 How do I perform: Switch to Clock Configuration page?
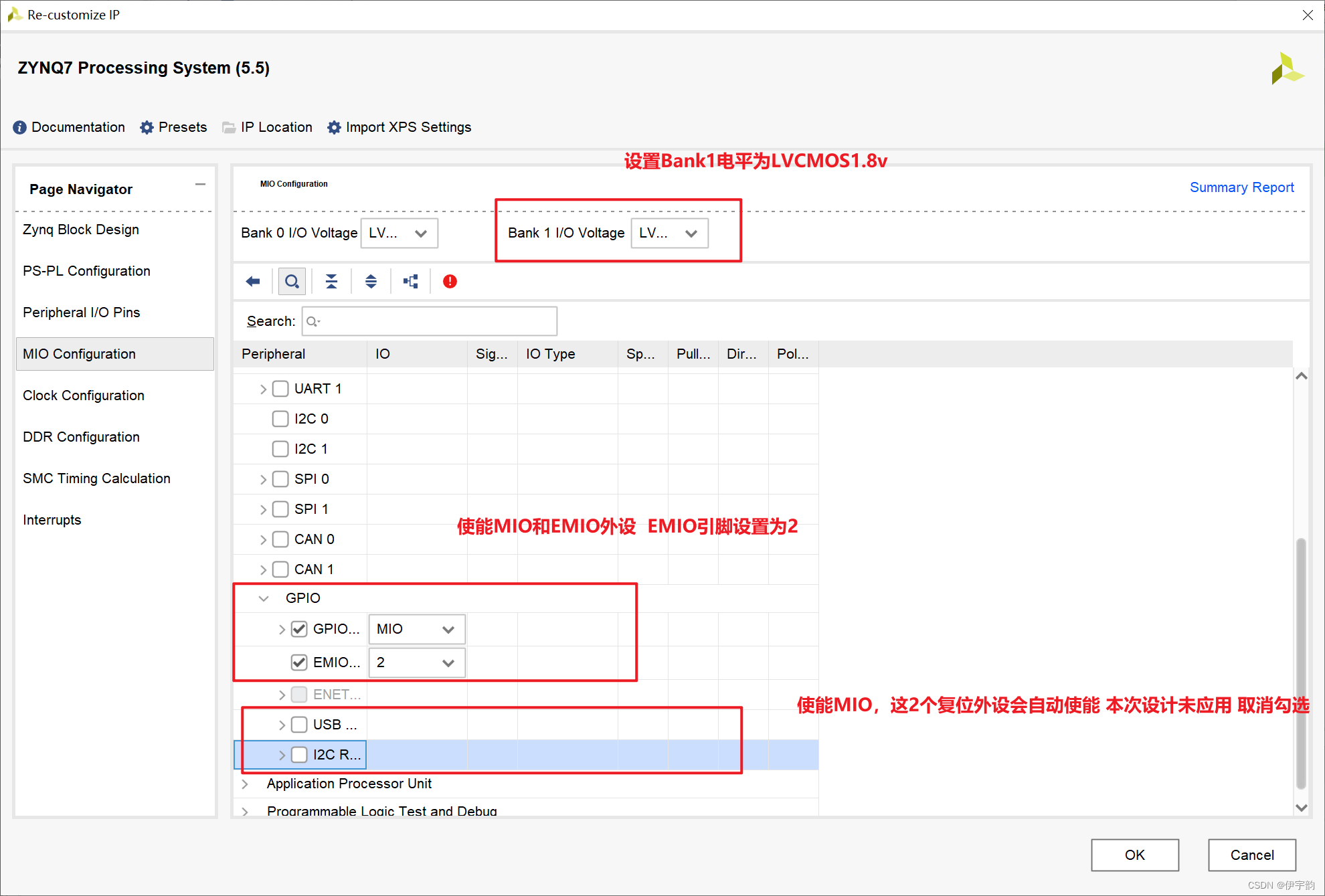[x=82, y=395]
